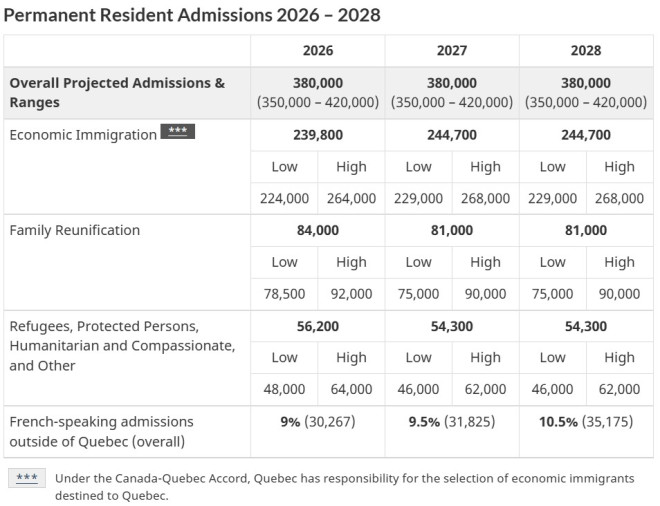Viewport: 660px width, 506px height.
Task: Select the 56,200 Refugees target for 2026
Action: (318, 325)
